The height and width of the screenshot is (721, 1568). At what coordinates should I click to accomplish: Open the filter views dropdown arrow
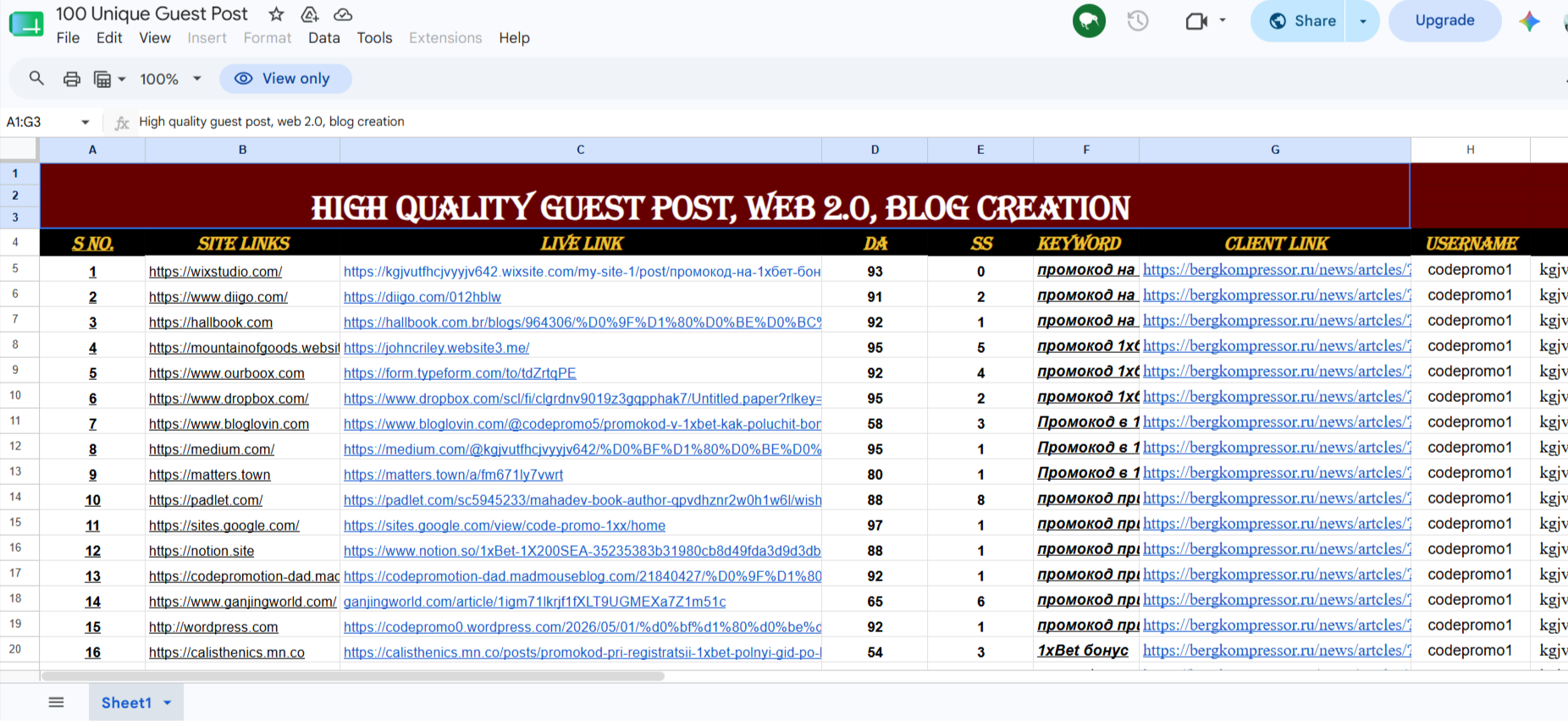[122, 79]
